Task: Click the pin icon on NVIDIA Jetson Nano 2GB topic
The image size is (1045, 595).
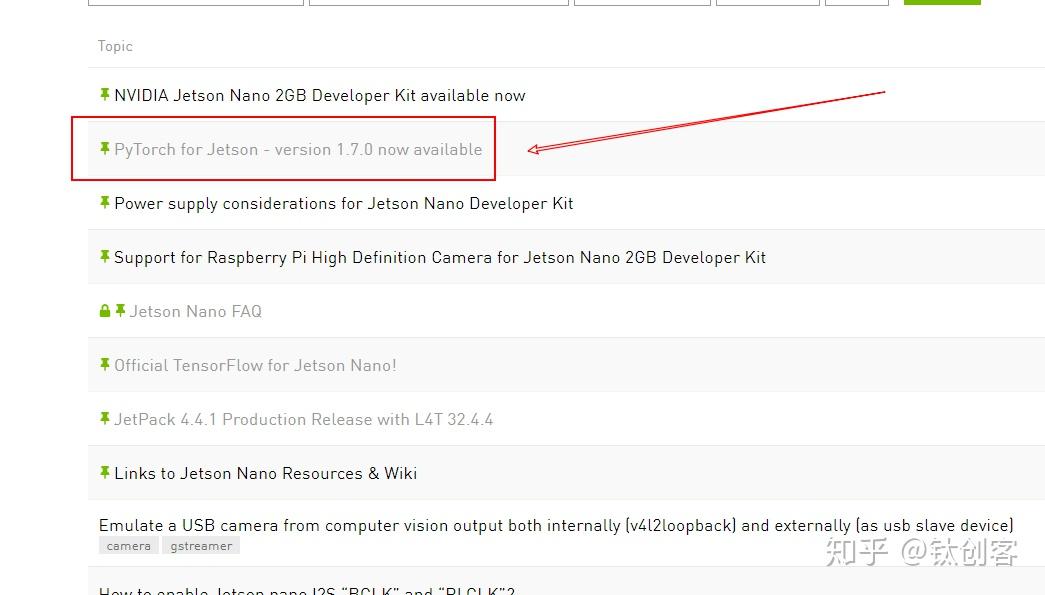Action: 105,95
